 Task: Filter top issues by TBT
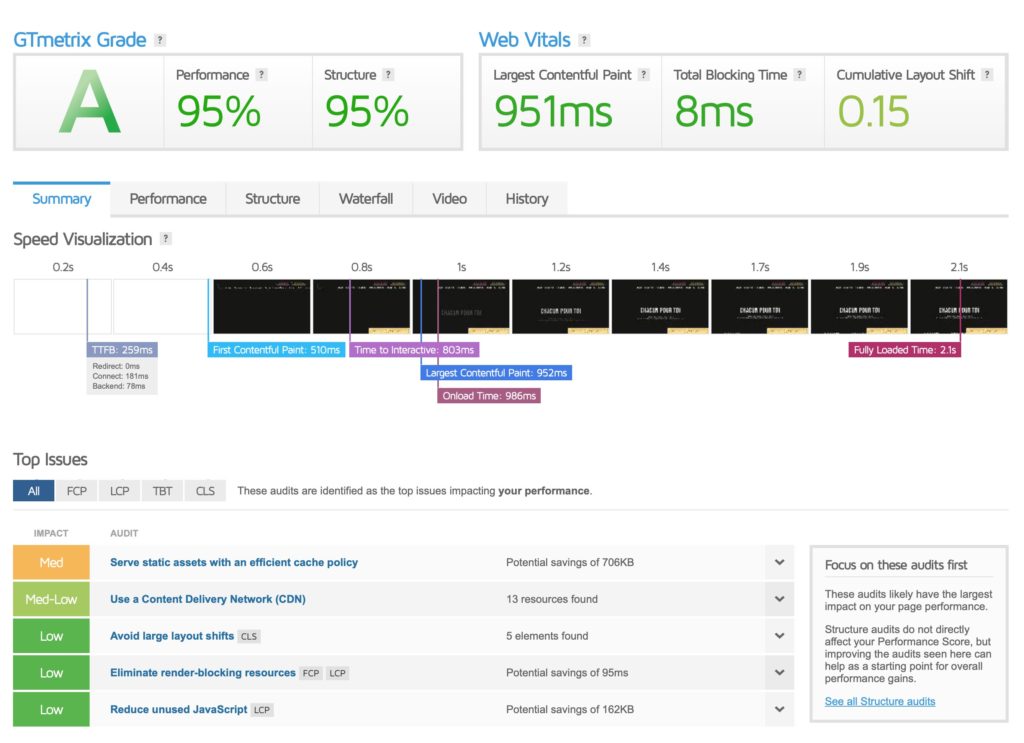click(162, 491)
